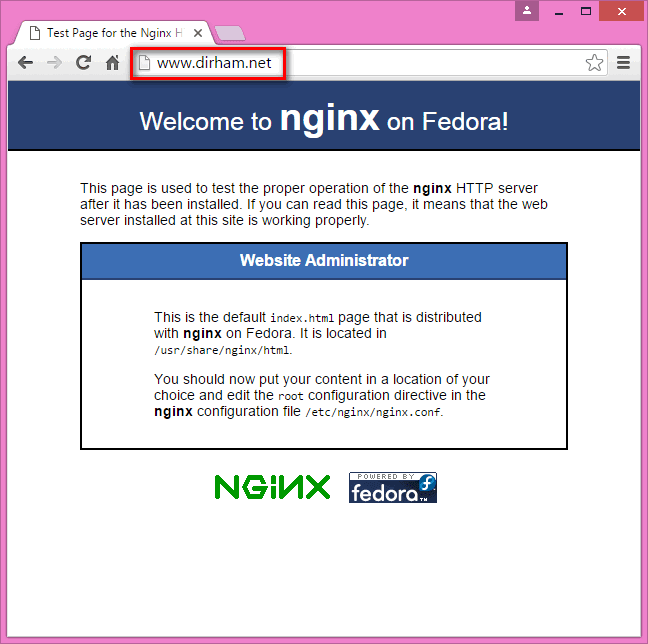Screen dimensions: 648x644
Task: Bookmark this page with the star icon
Action: [x=594, y=63]
